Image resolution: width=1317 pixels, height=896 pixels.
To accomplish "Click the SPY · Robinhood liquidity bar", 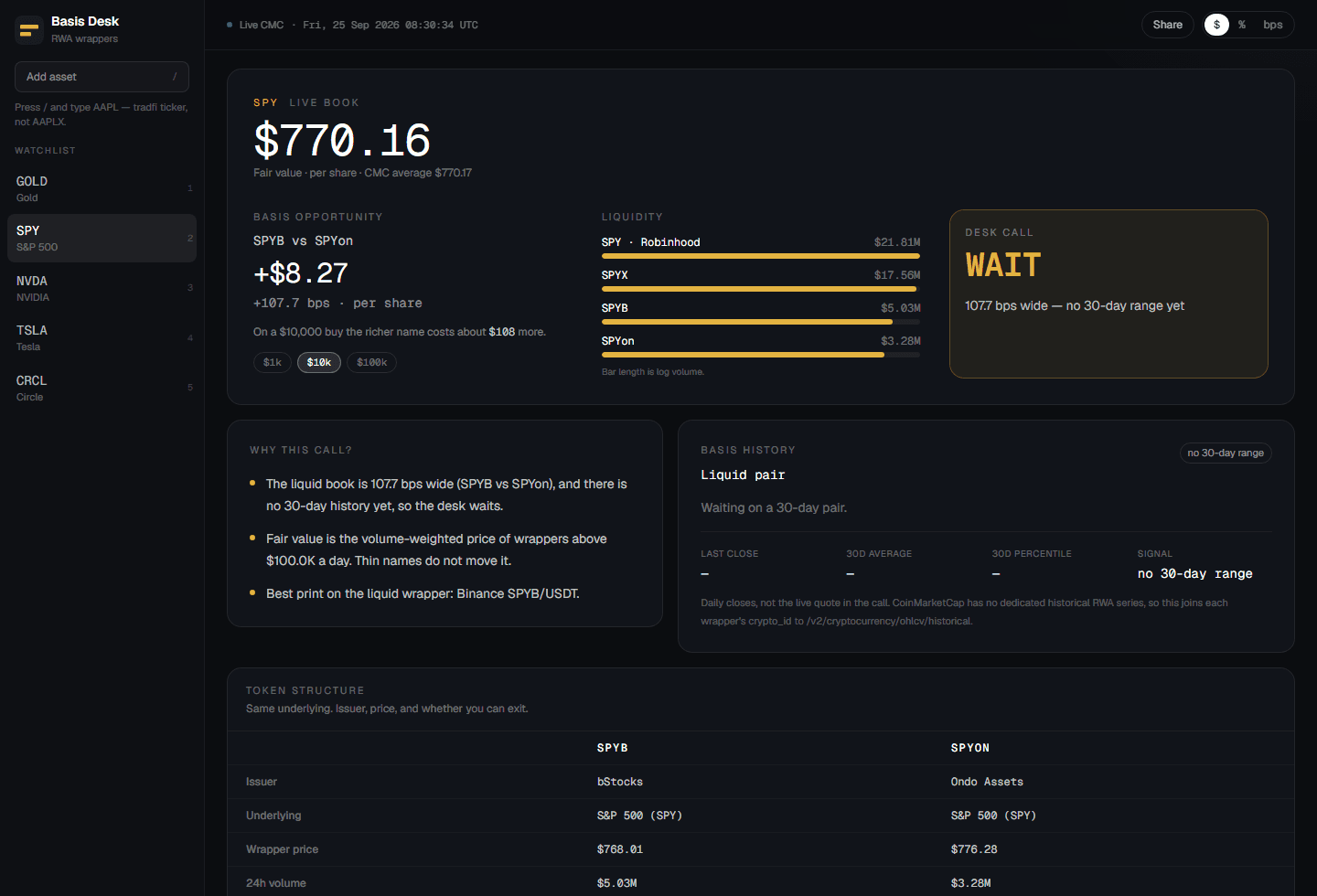I will coord(761,256).
